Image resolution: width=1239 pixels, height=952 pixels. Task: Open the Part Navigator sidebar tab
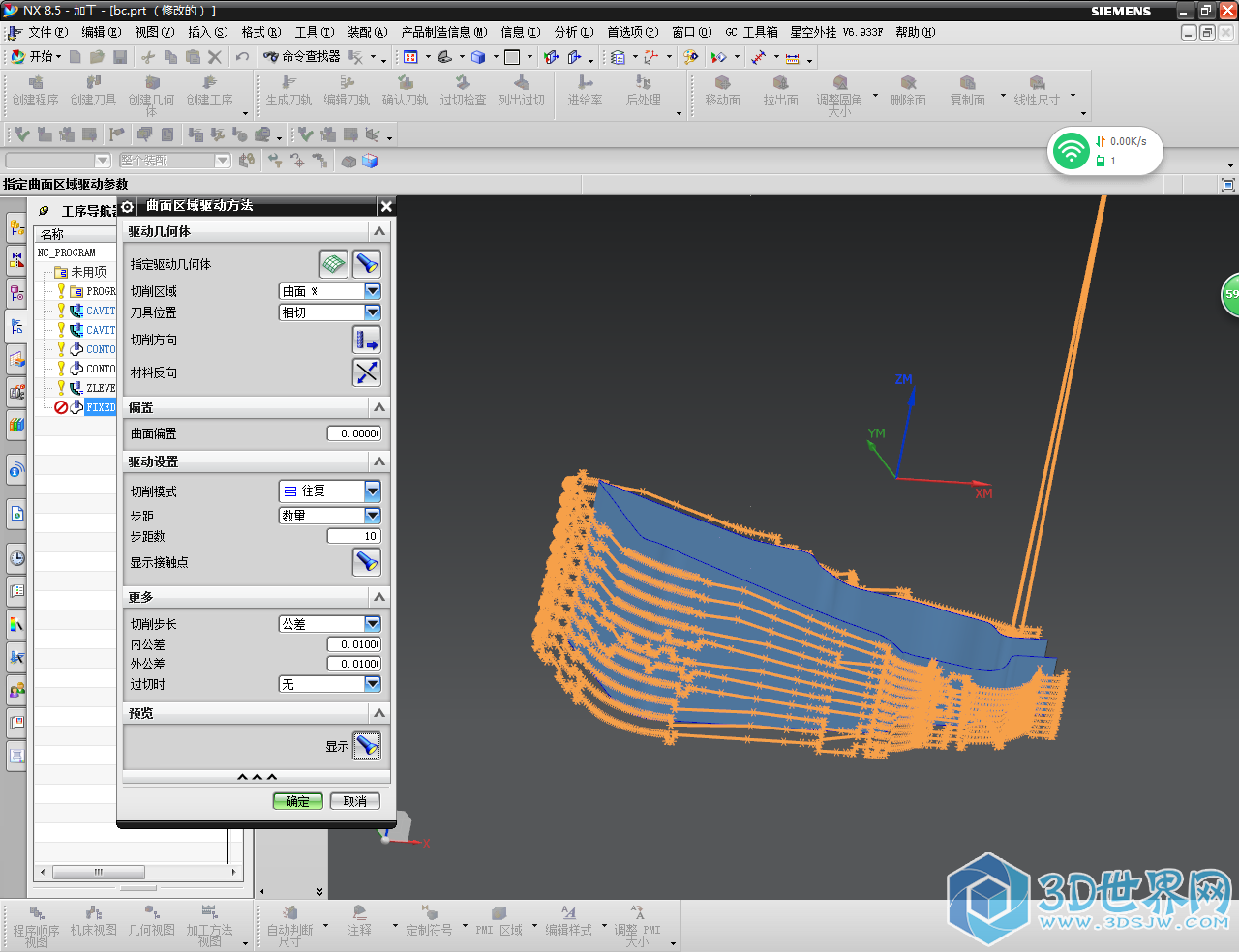[16, 292]
